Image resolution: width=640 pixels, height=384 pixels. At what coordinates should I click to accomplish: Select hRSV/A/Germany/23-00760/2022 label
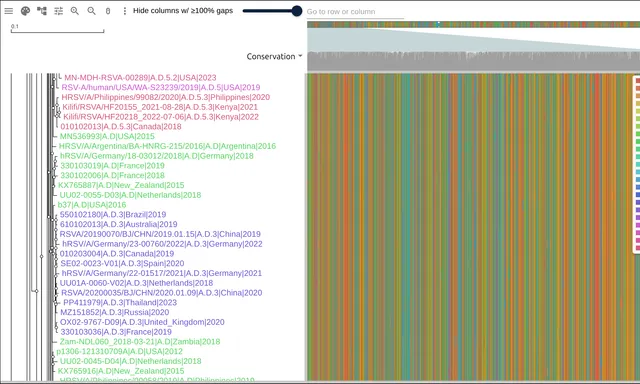(162, 244)
